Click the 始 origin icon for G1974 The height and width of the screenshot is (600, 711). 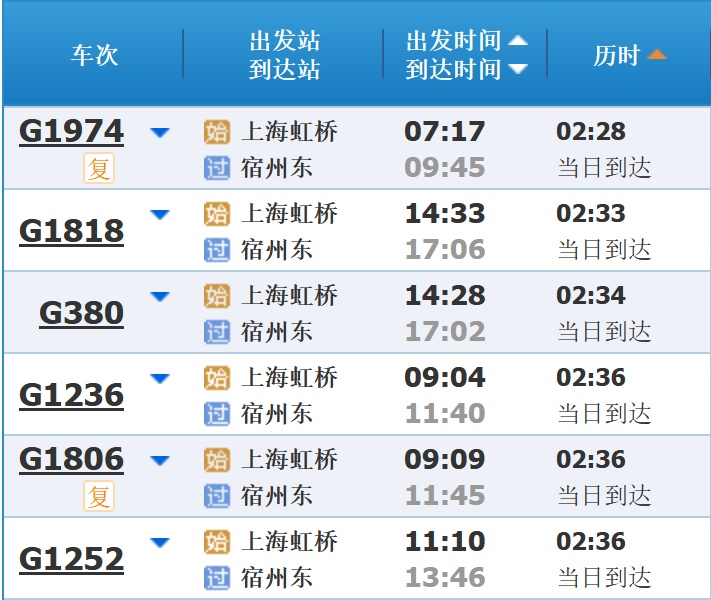216,132
